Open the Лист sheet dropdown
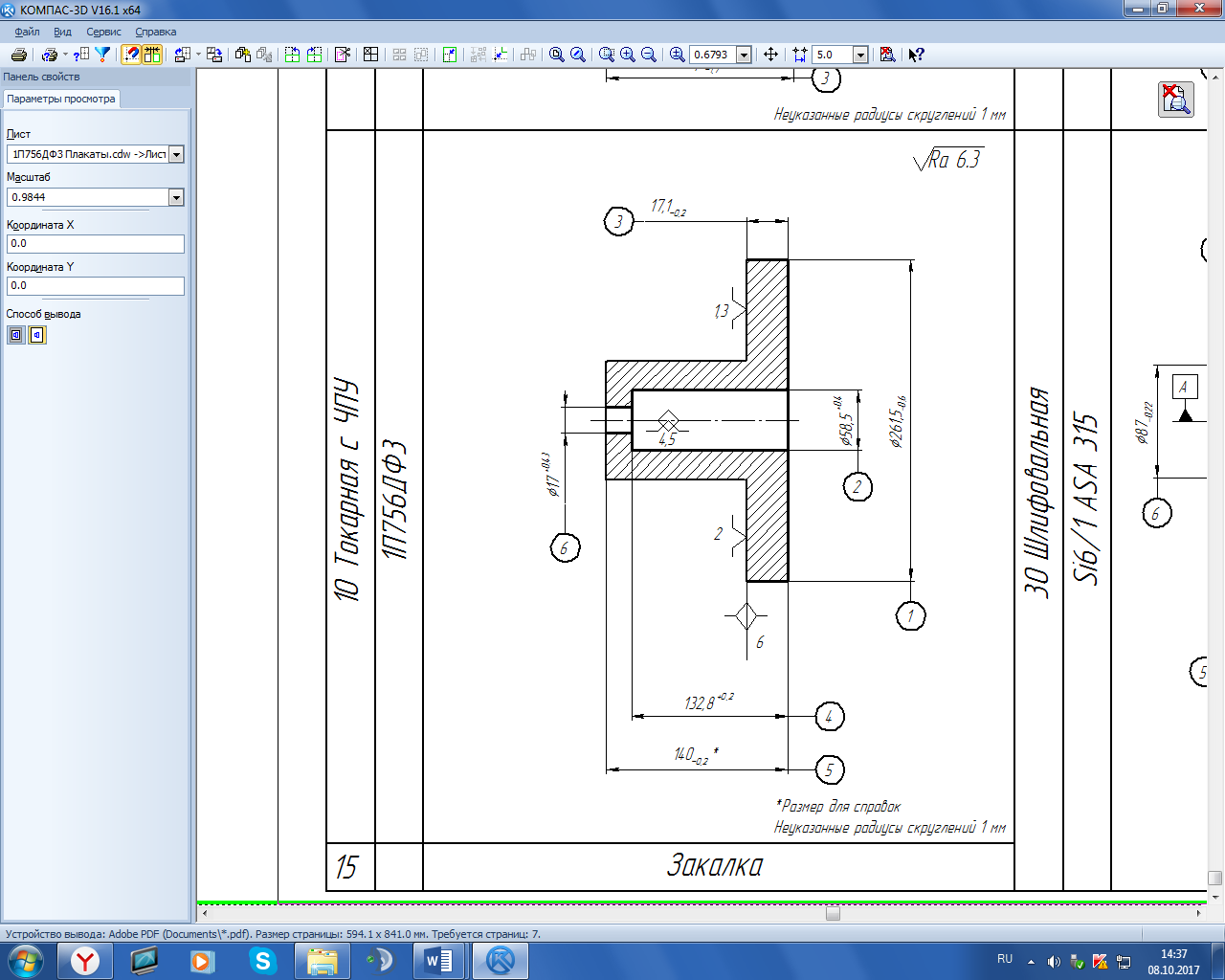This screenshot has width=1225, height=980. point(176,154)
